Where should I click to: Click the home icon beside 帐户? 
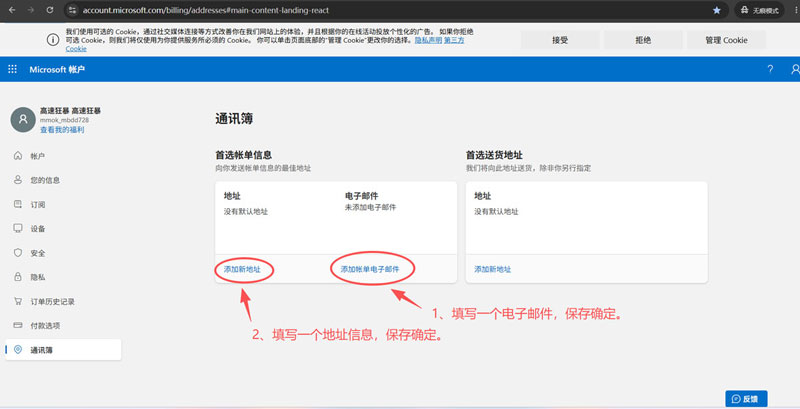point(18,156)
